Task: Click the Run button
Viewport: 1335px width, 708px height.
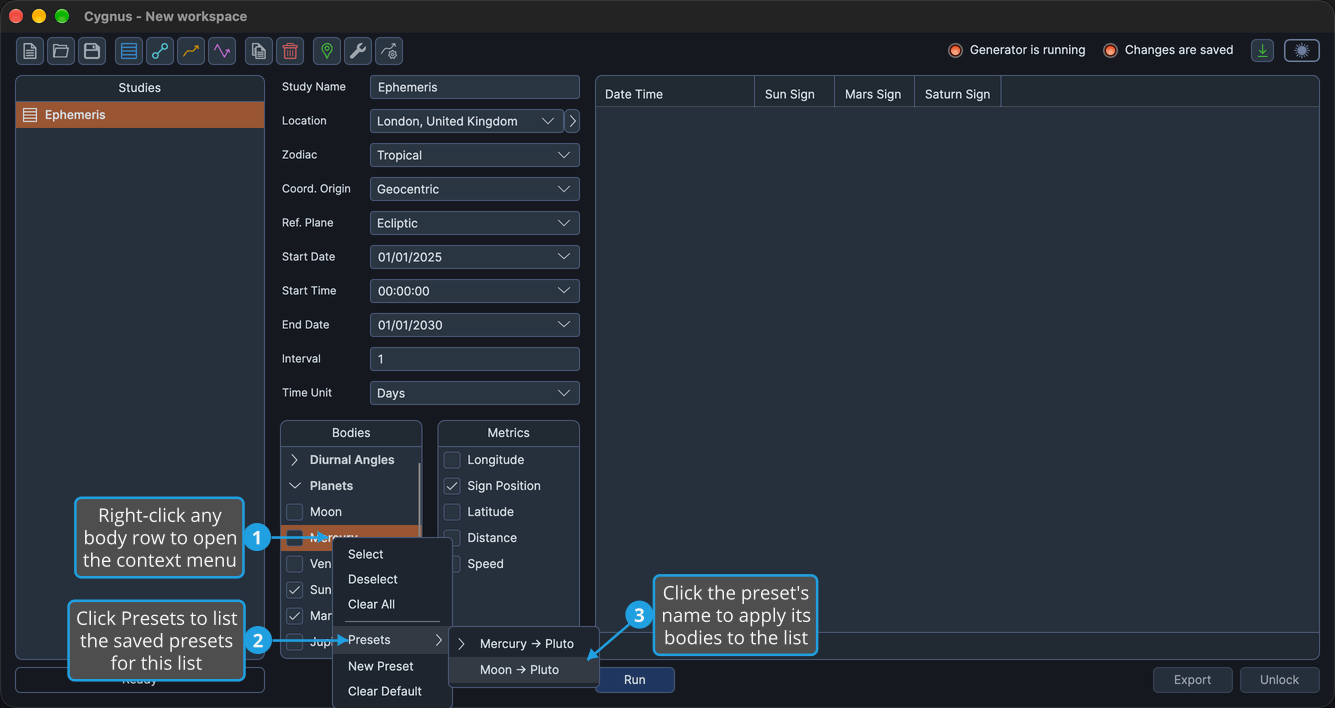Action: tap(635, 680)
